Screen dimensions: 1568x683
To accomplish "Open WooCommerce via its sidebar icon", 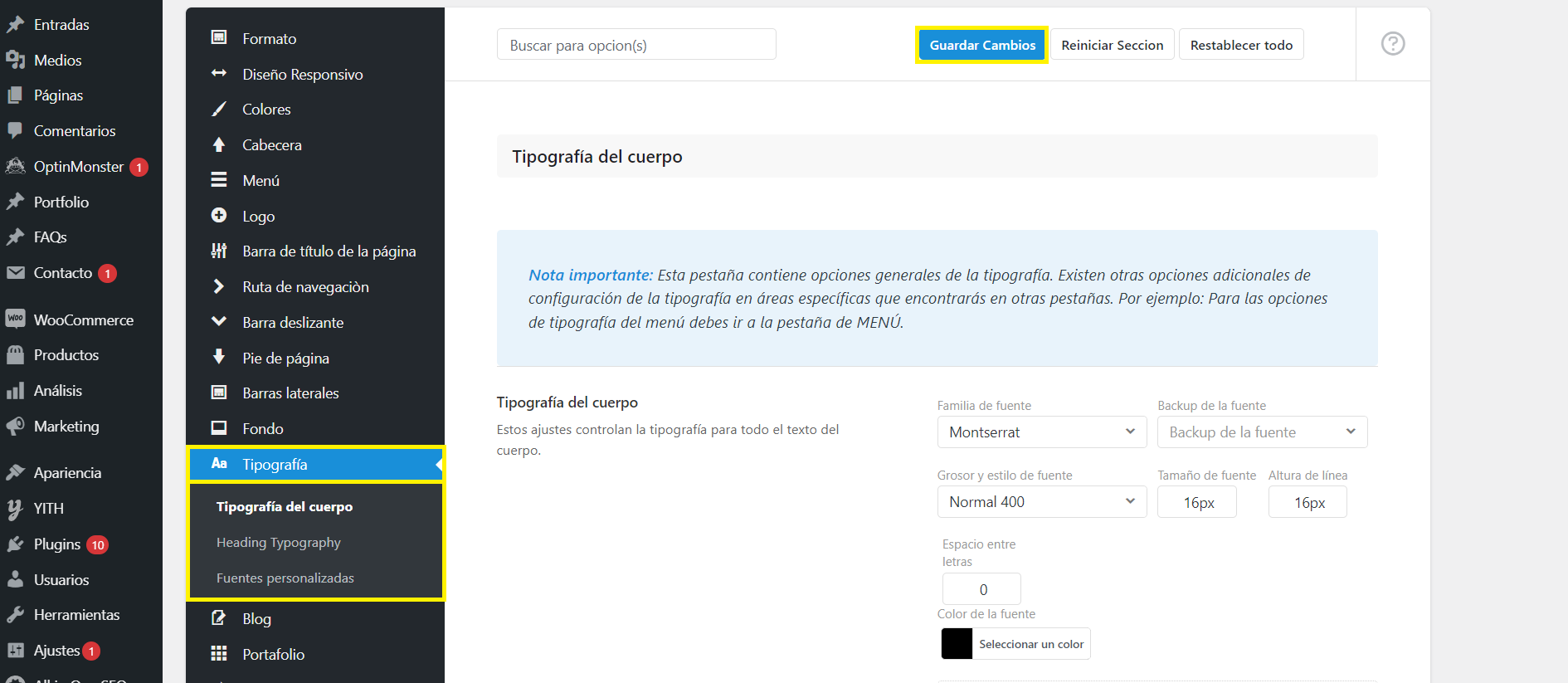I will tap(15, 320).
